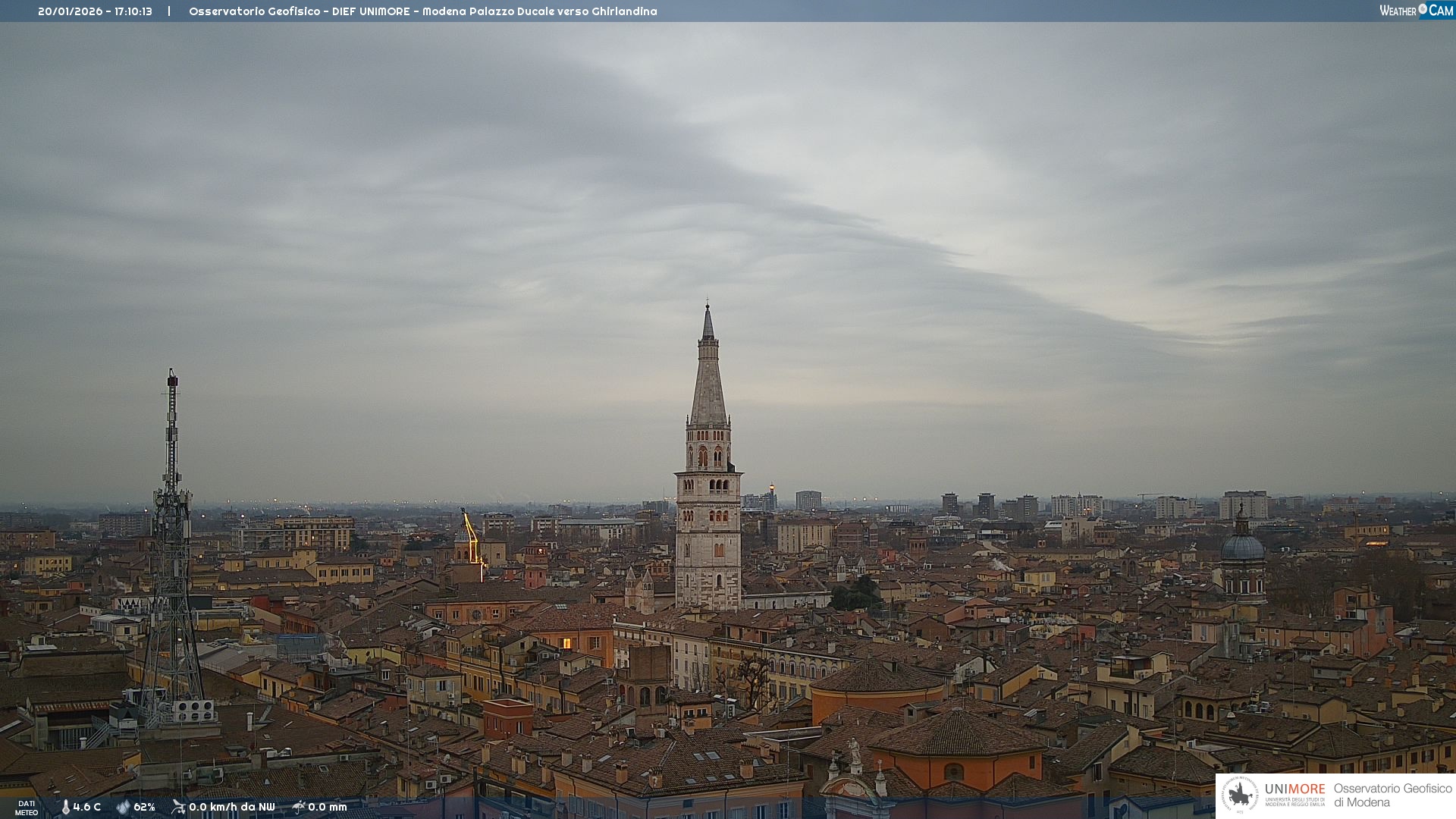This screenshot has width=1456, height=819.
Task: Click the 62% humidity value
Action: click(144, 807)
